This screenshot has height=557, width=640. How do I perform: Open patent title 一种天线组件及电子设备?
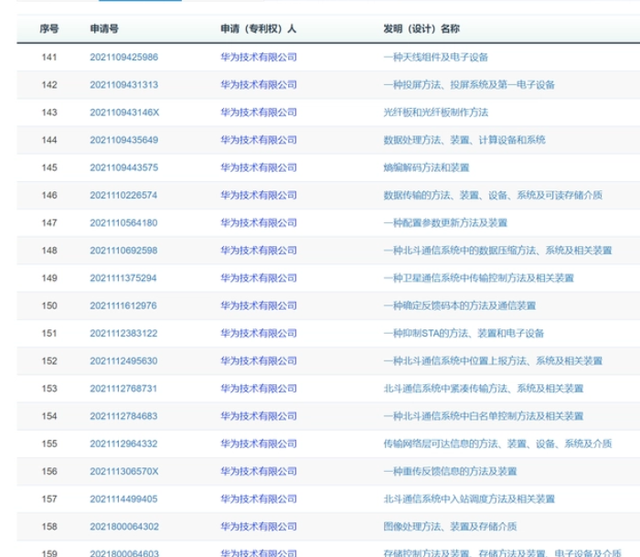click(436, 57)
